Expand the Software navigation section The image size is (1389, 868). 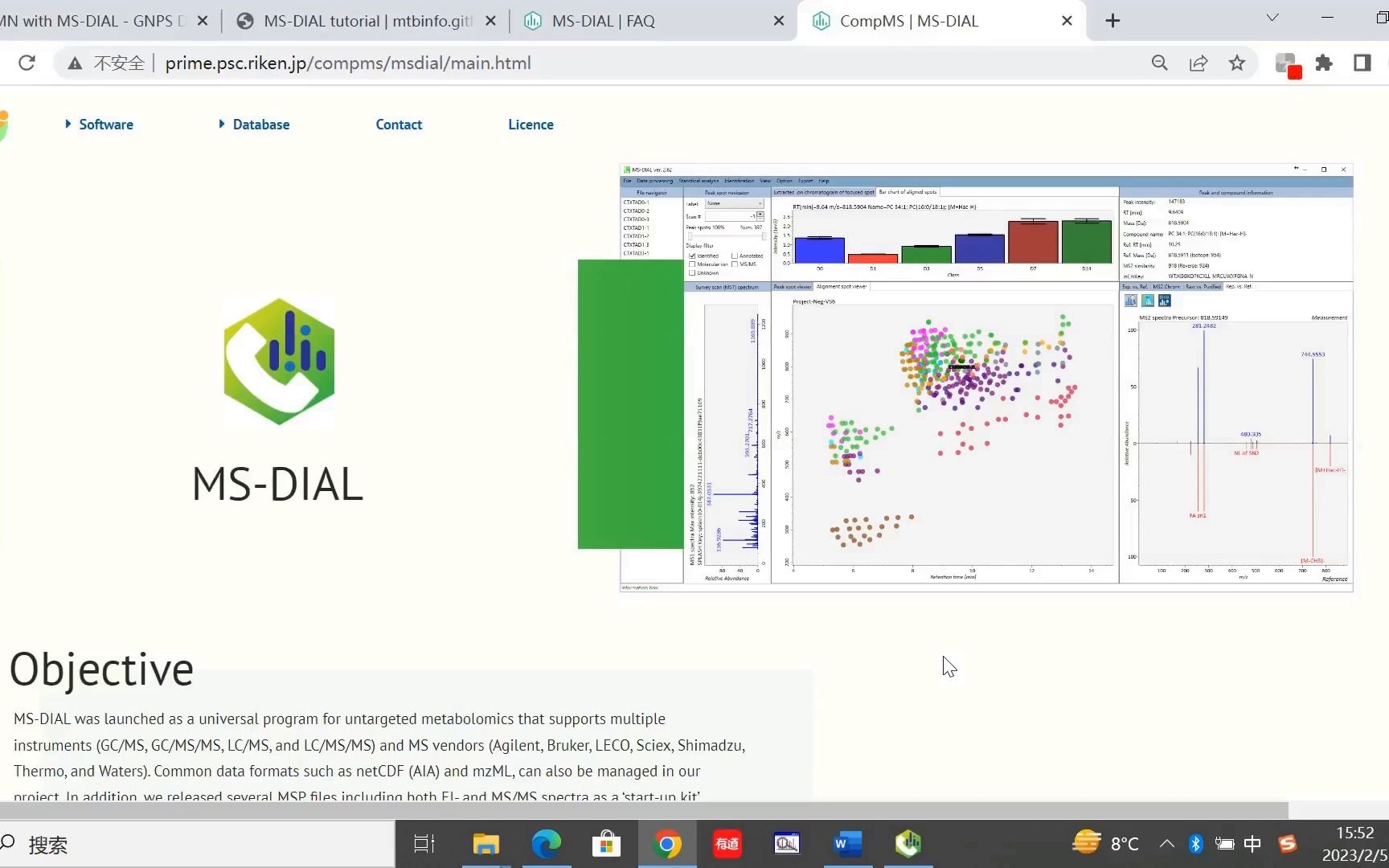point(105,124)
